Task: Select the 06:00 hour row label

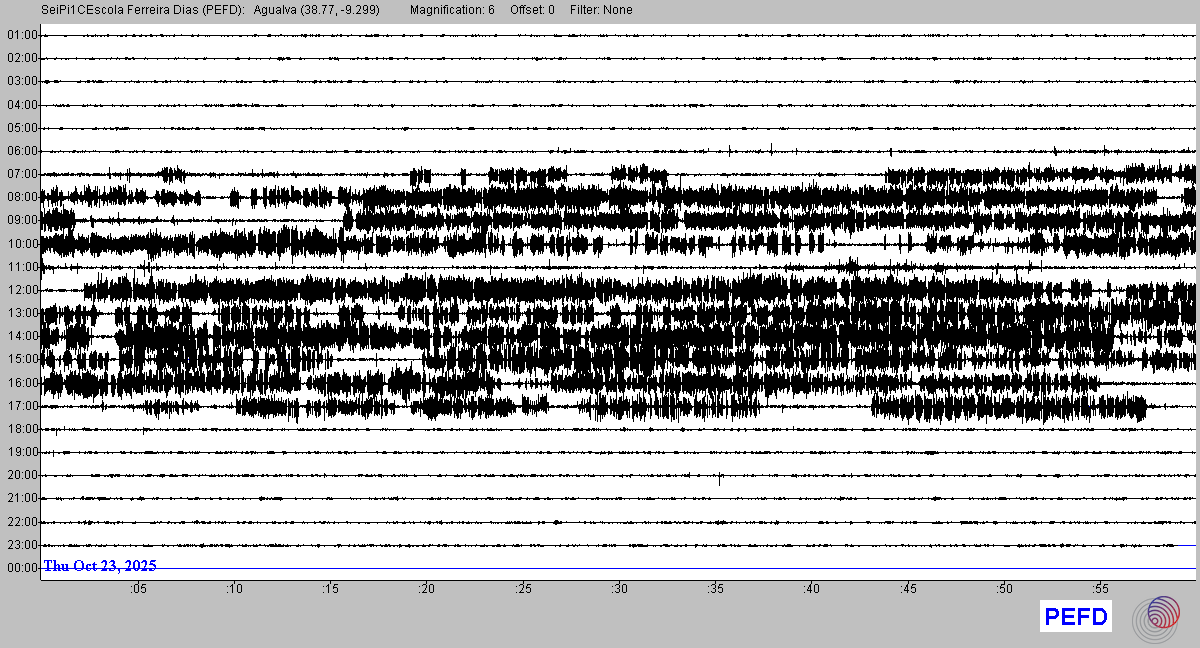Action: coord(21,151)
